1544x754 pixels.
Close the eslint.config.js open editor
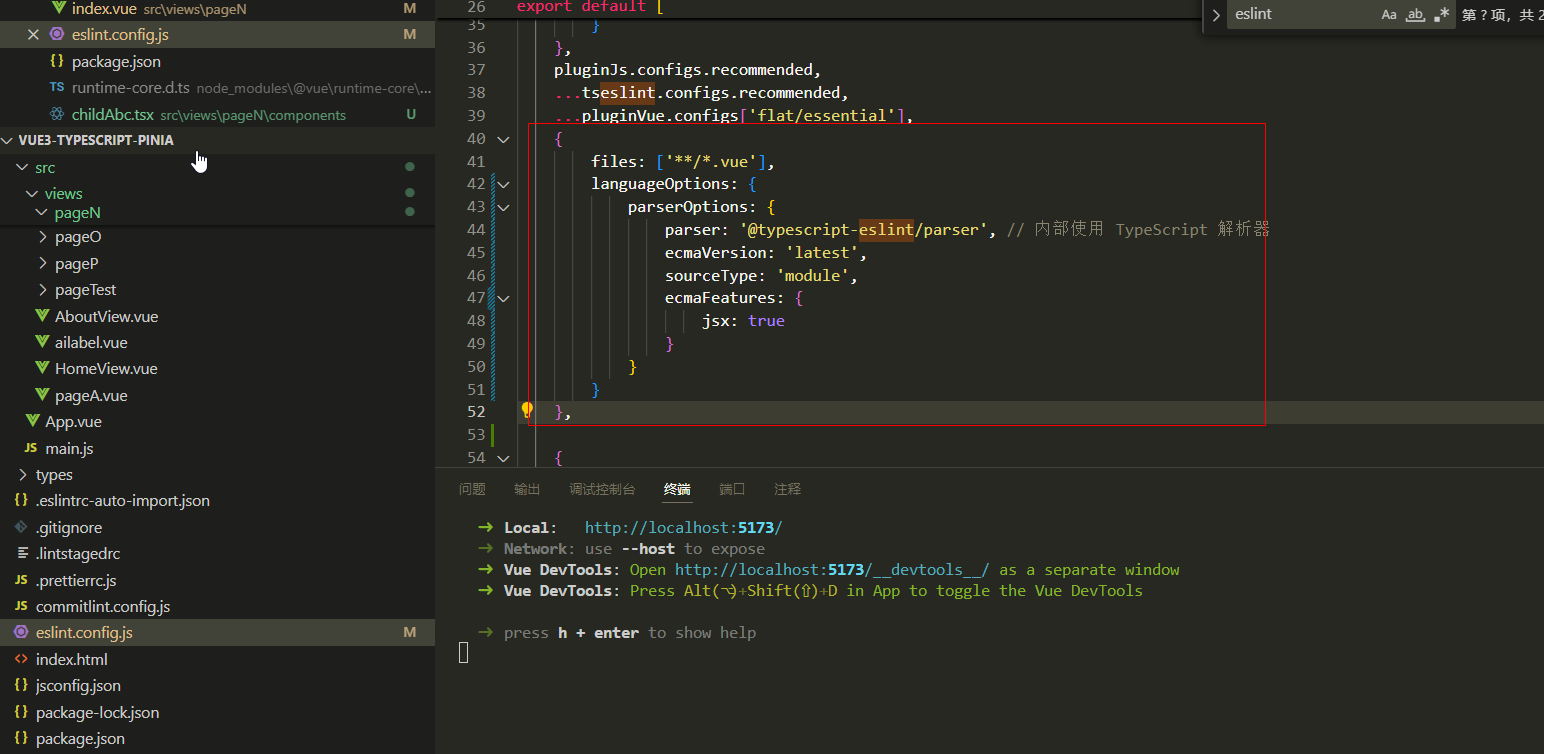(x=33, y=34)
